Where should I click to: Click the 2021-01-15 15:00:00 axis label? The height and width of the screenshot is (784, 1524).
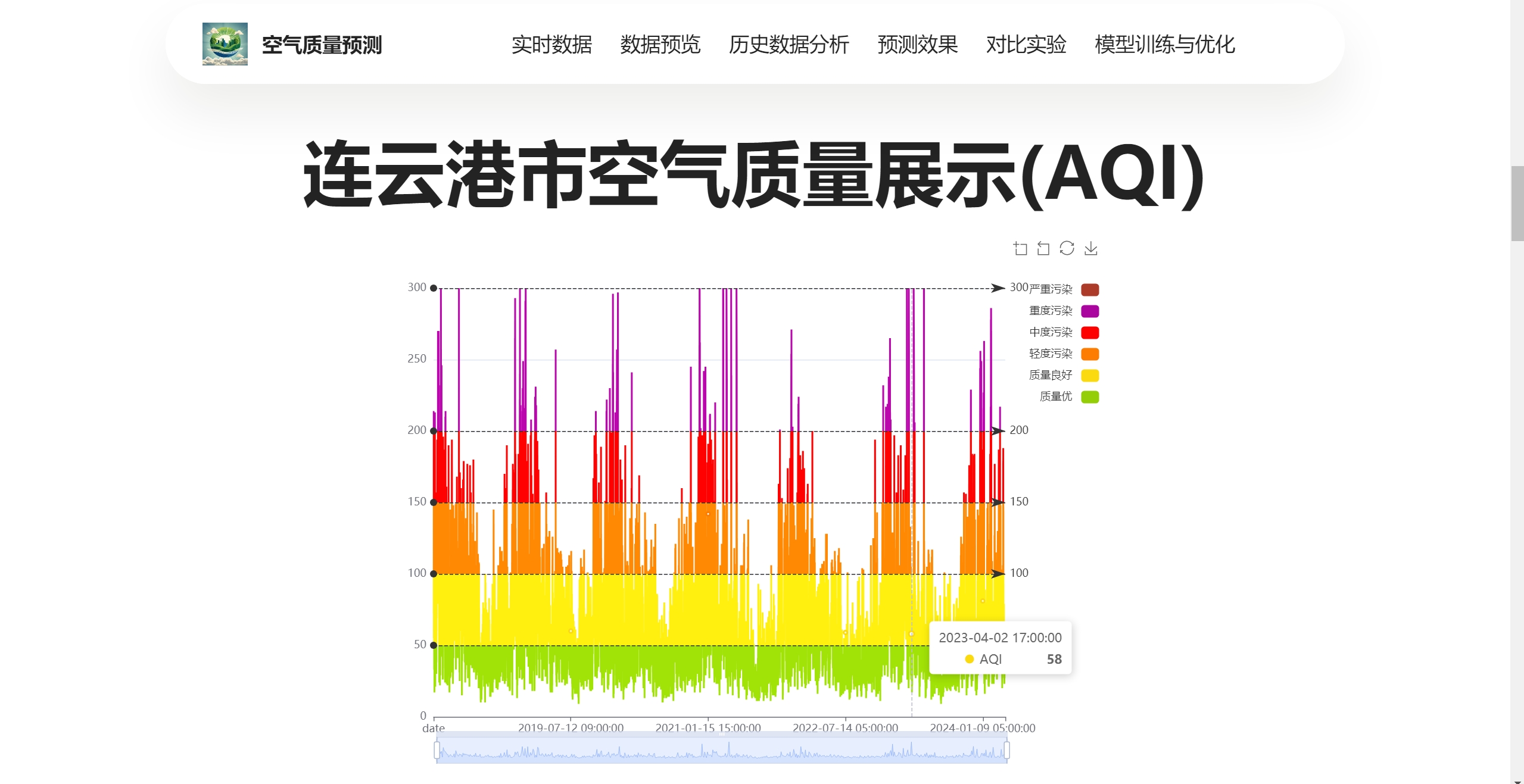coord(708,728)
